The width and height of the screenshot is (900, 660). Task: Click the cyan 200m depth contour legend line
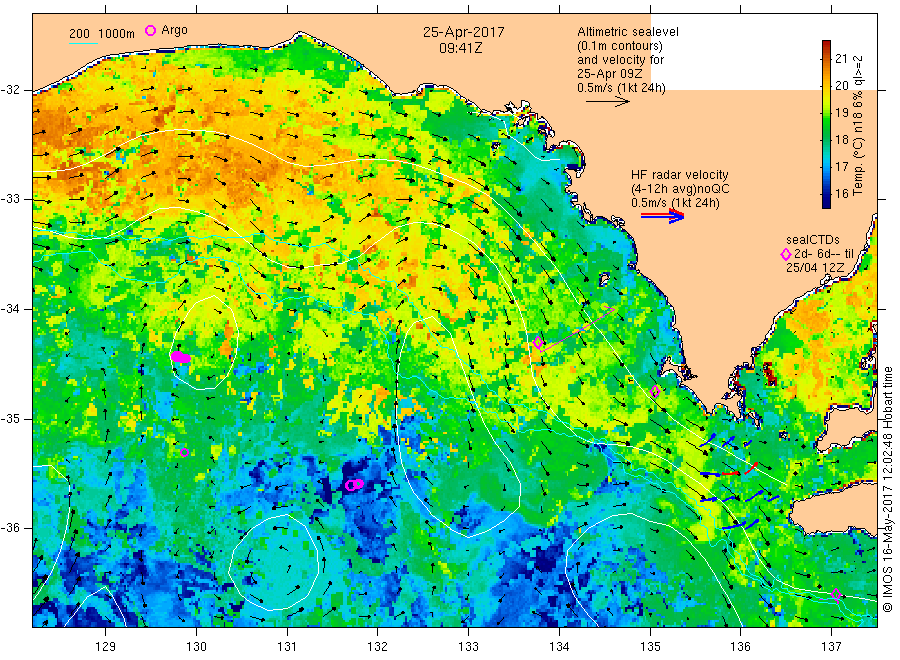83,43
